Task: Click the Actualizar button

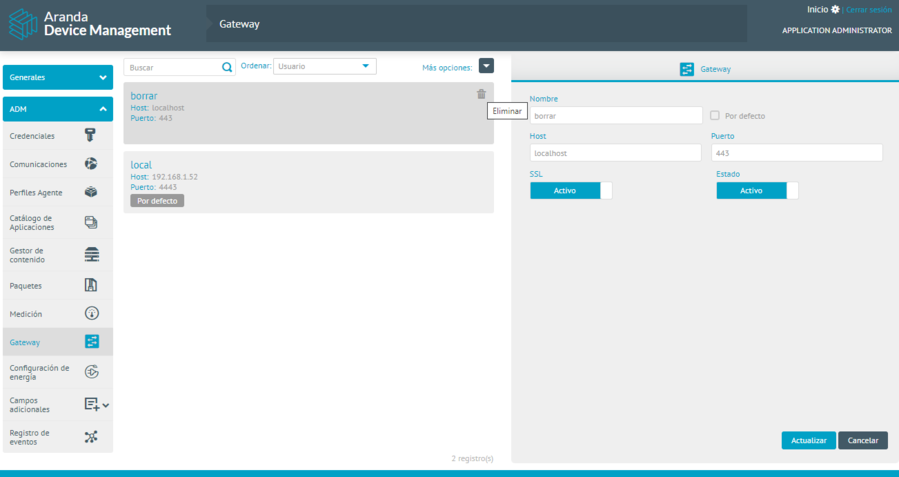Action: click(808, 441)
